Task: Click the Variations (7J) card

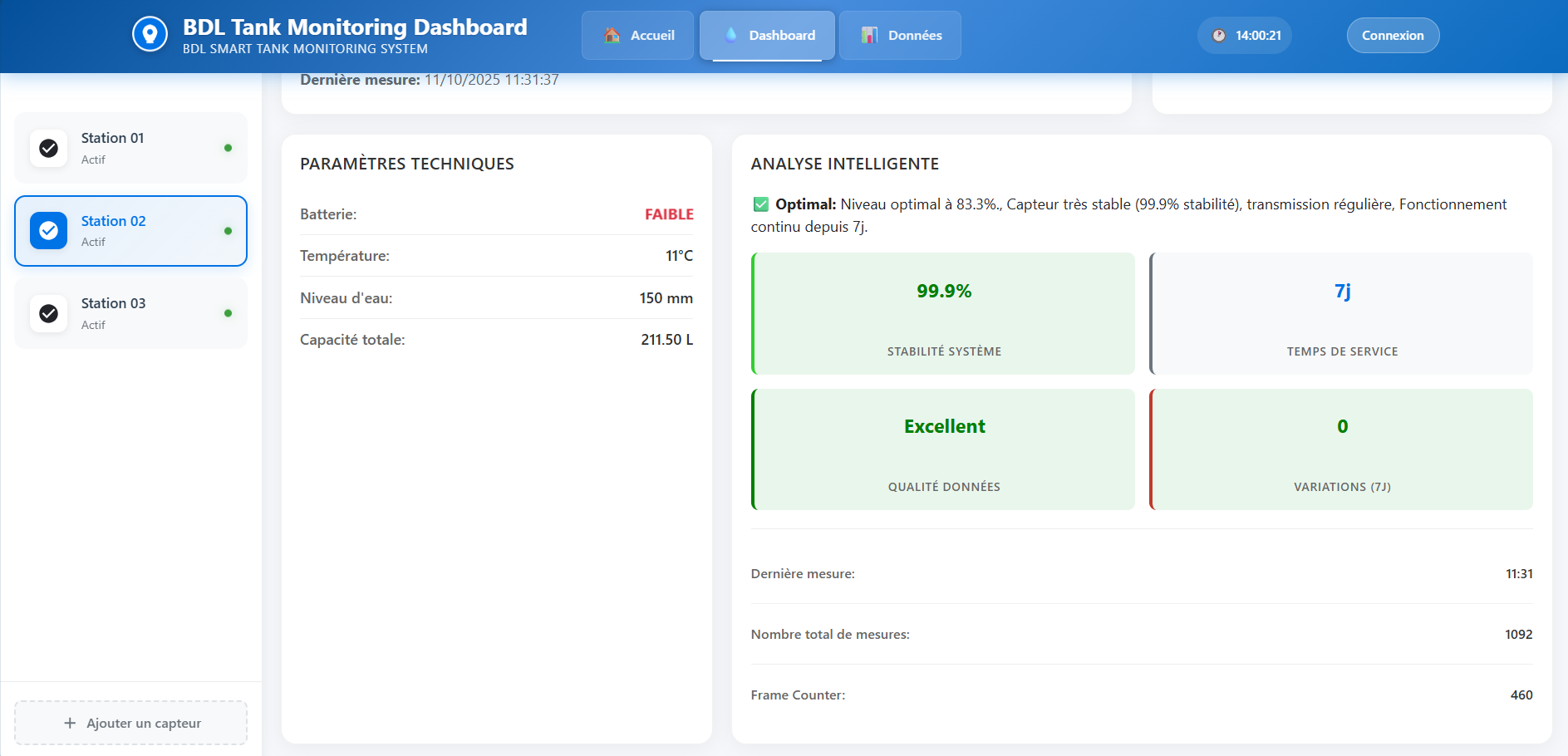Action: (x=1342, y=449)
